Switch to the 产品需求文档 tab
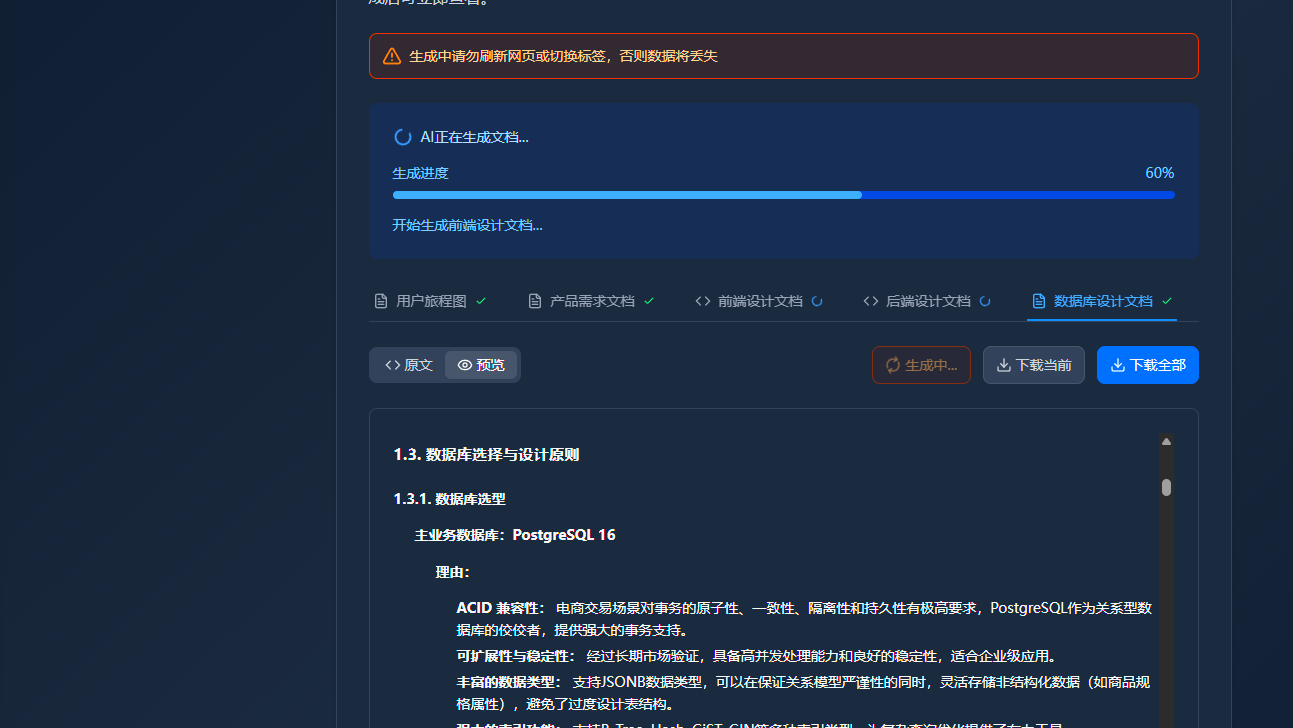 591,300
